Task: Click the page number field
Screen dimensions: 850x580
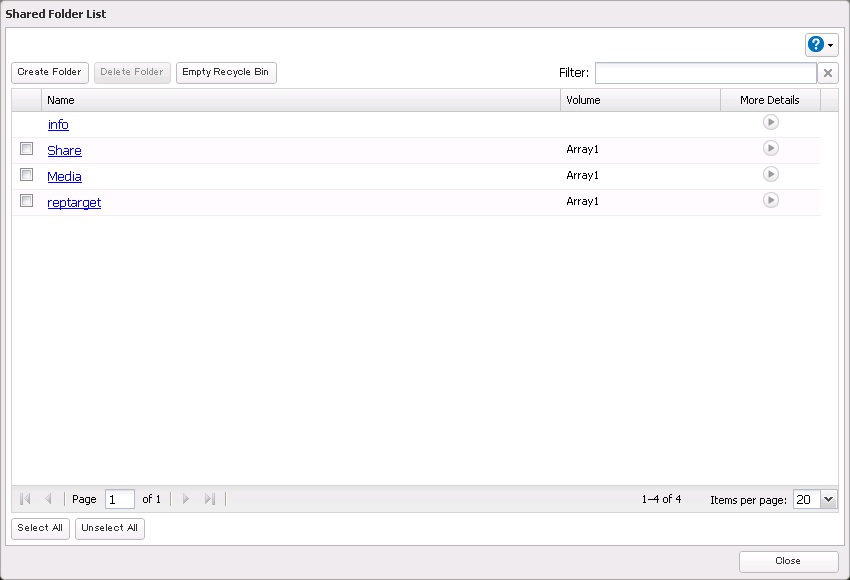Action: click(119, 499)
